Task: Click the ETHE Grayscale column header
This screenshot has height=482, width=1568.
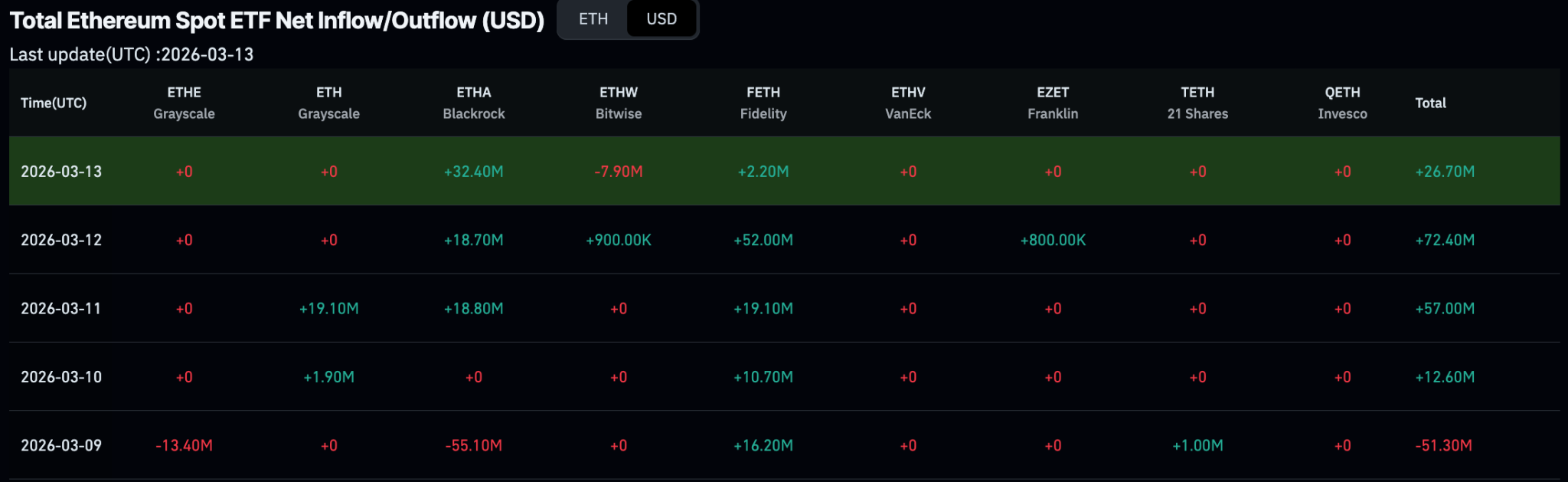Action: [184, 103]
